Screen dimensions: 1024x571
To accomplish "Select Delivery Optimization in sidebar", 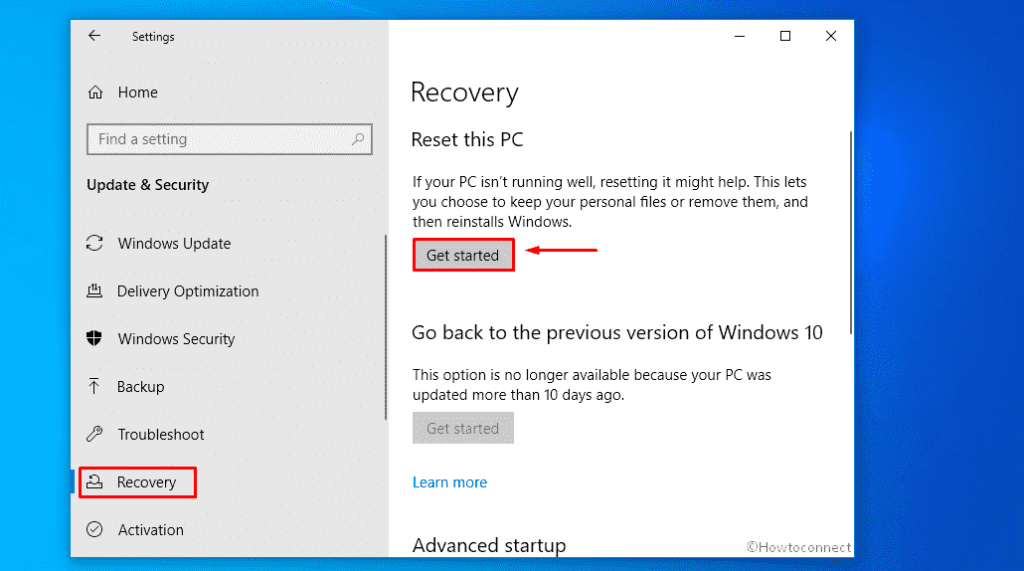I will click(188, 291).
